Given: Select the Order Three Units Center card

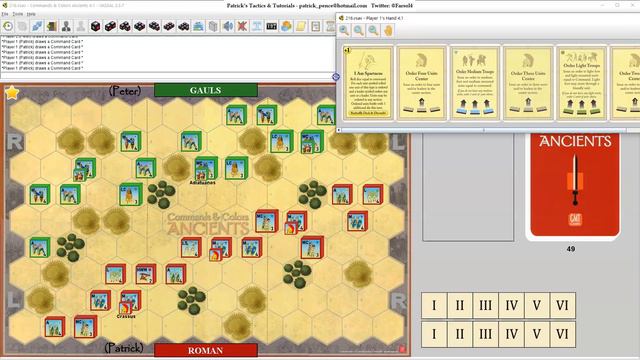Looking at the screenshot, I should [528, 83].
